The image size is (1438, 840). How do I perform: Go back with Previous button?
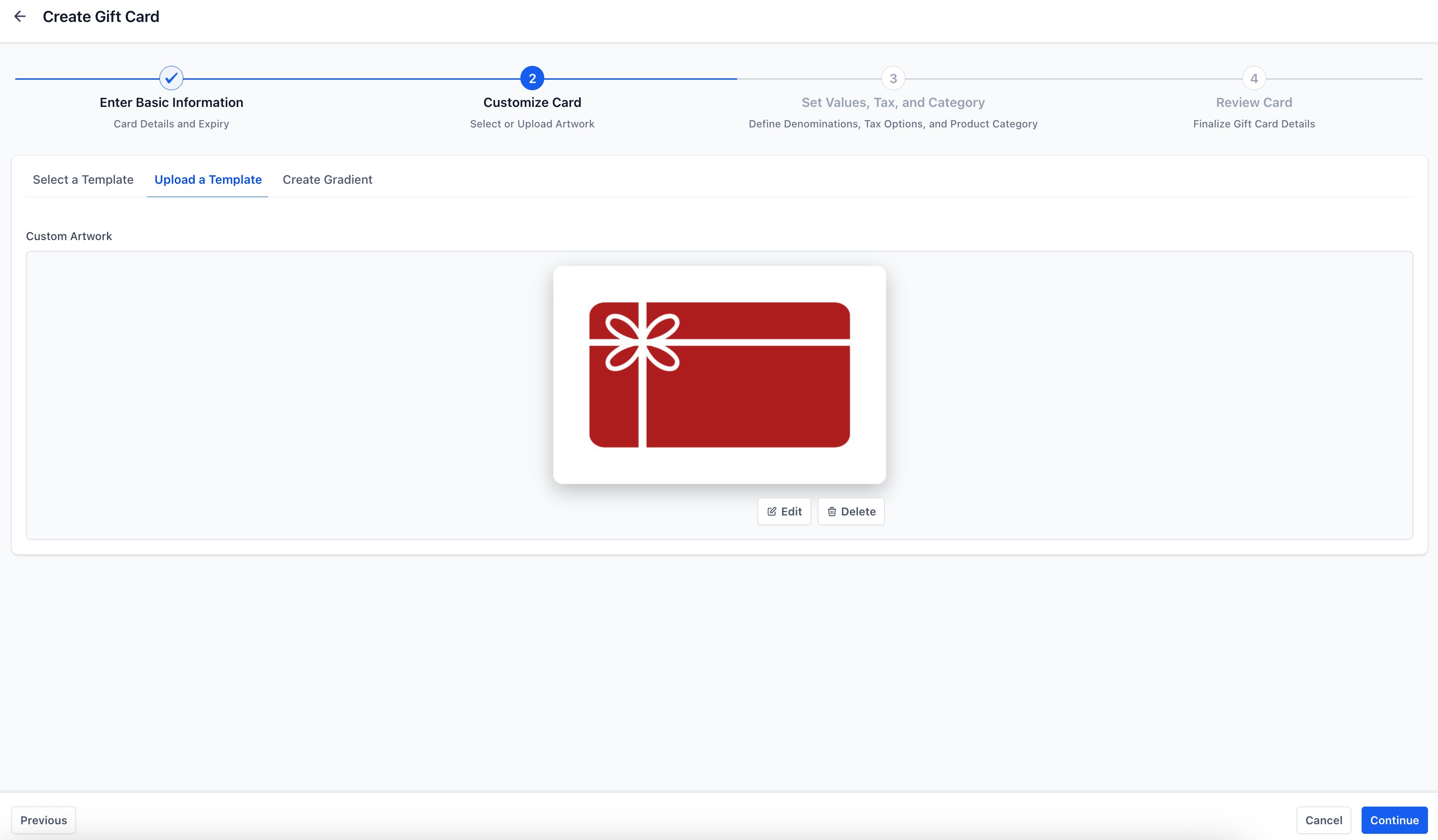(x=43, y=820)
